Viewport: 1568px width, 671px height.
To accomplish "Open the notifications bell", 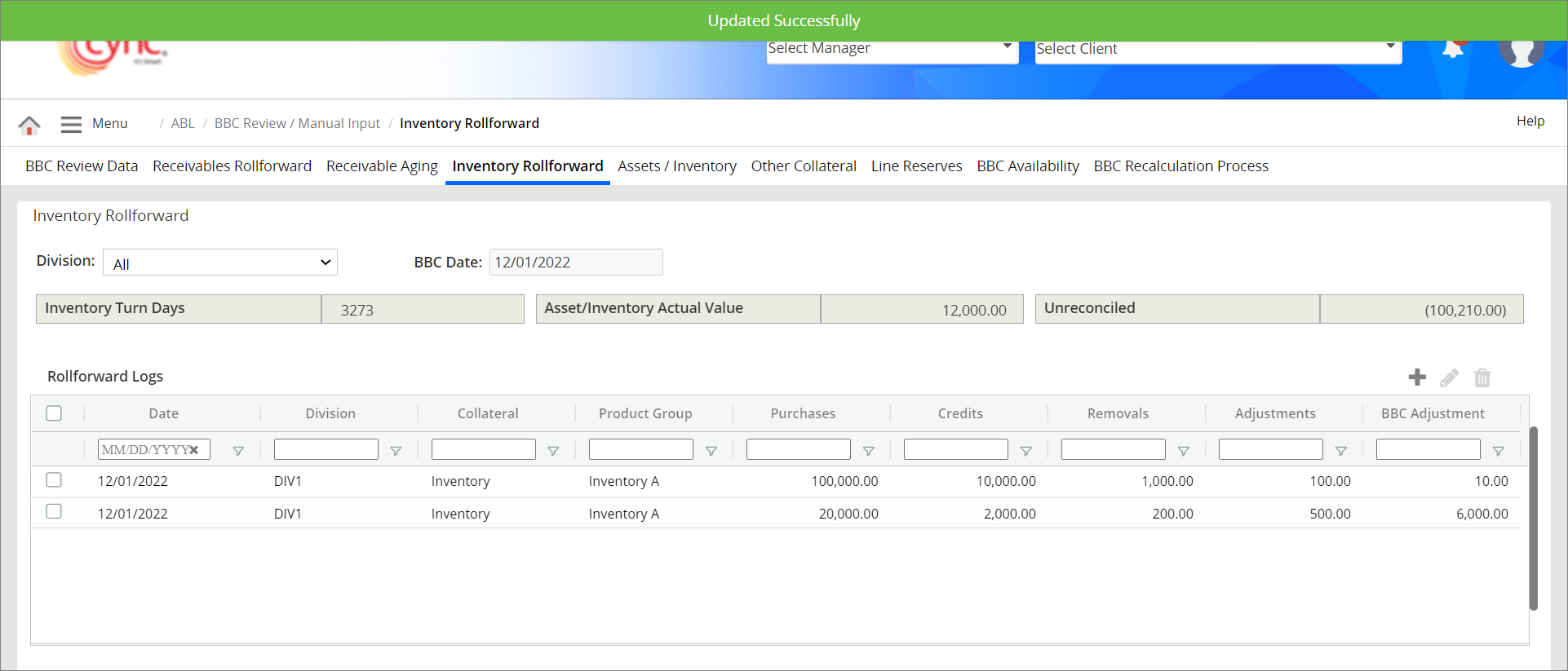I will 1452,50.
